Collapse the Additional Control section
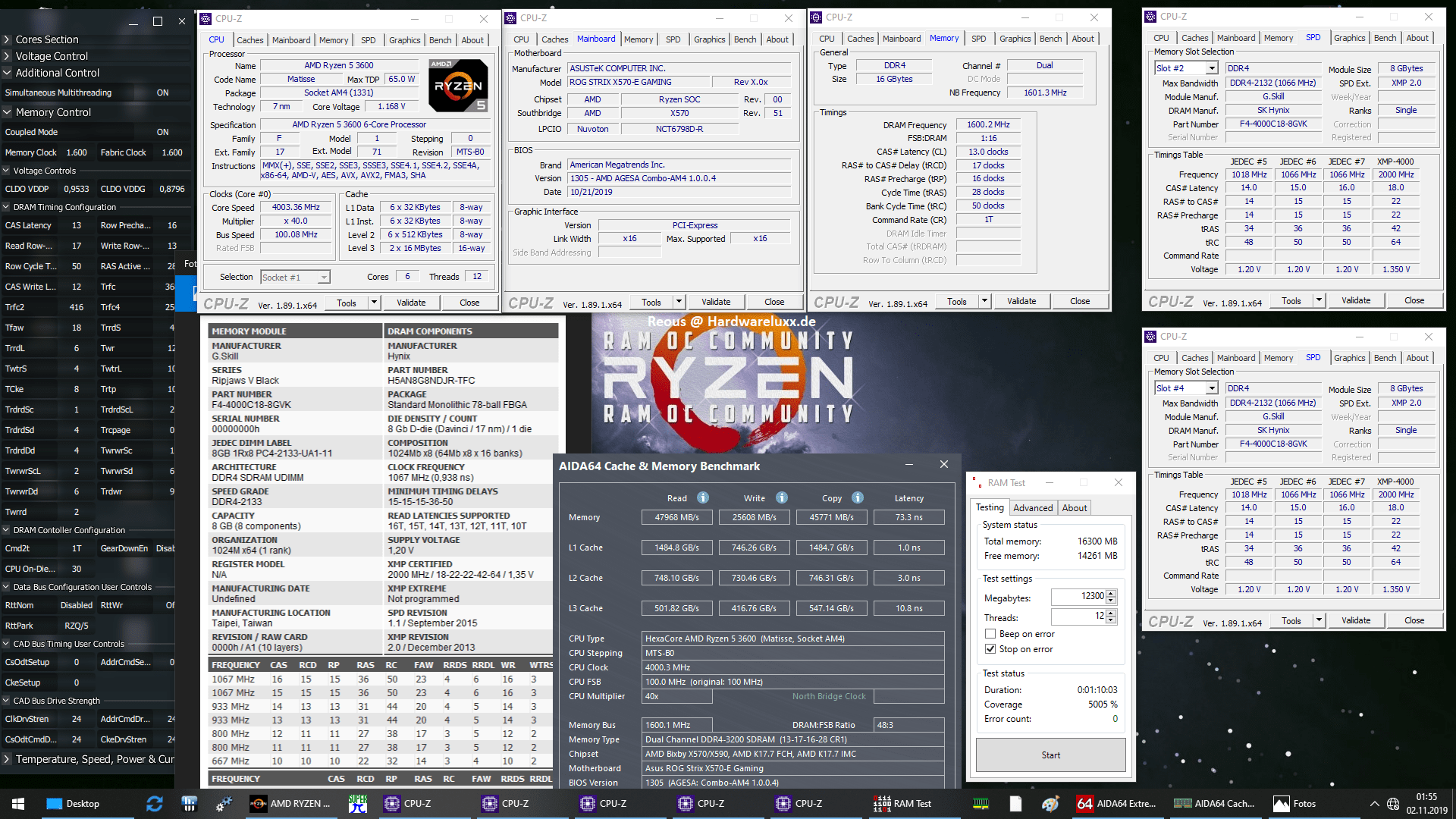 point(7,73)
